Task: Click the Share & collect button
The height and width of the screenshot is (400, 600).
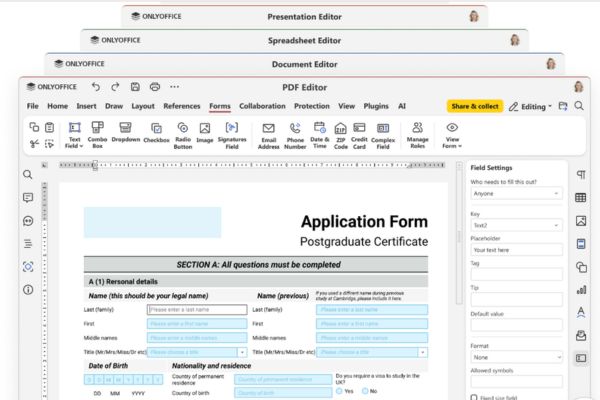Action: (475, 106)
